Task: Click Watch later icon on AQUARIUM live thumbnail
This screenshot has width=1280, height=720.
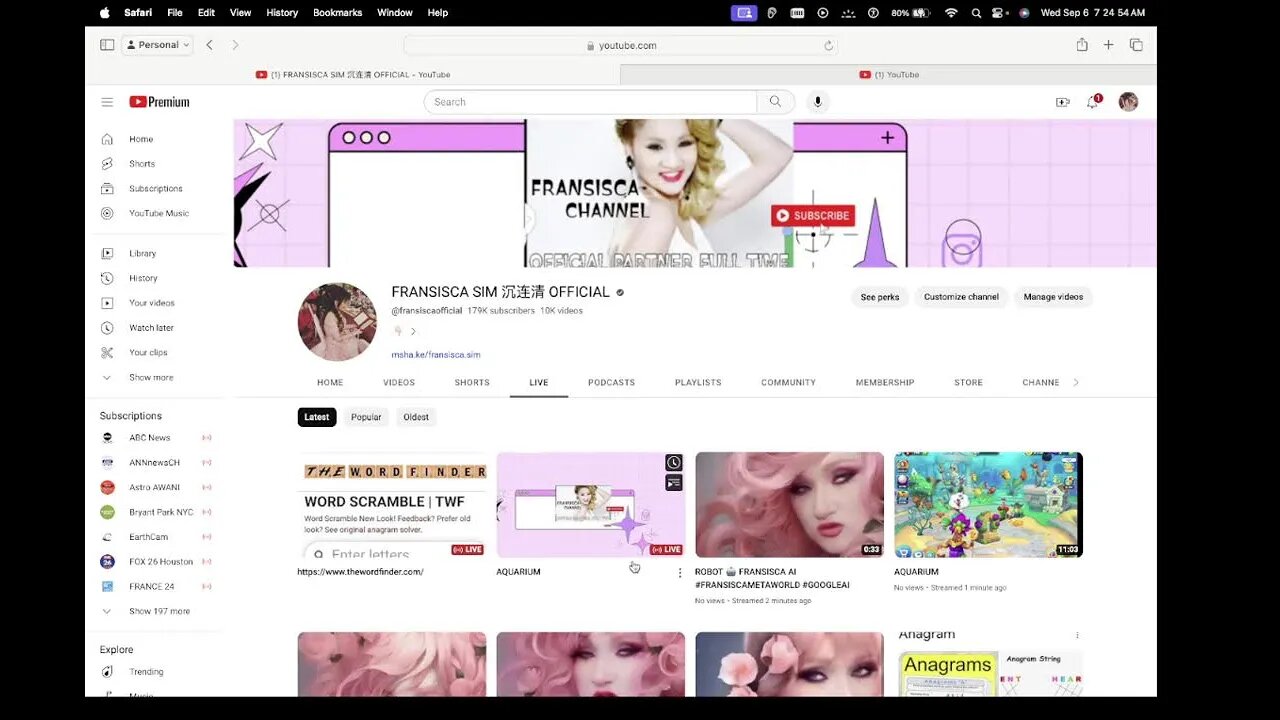Action: [674, 463]
